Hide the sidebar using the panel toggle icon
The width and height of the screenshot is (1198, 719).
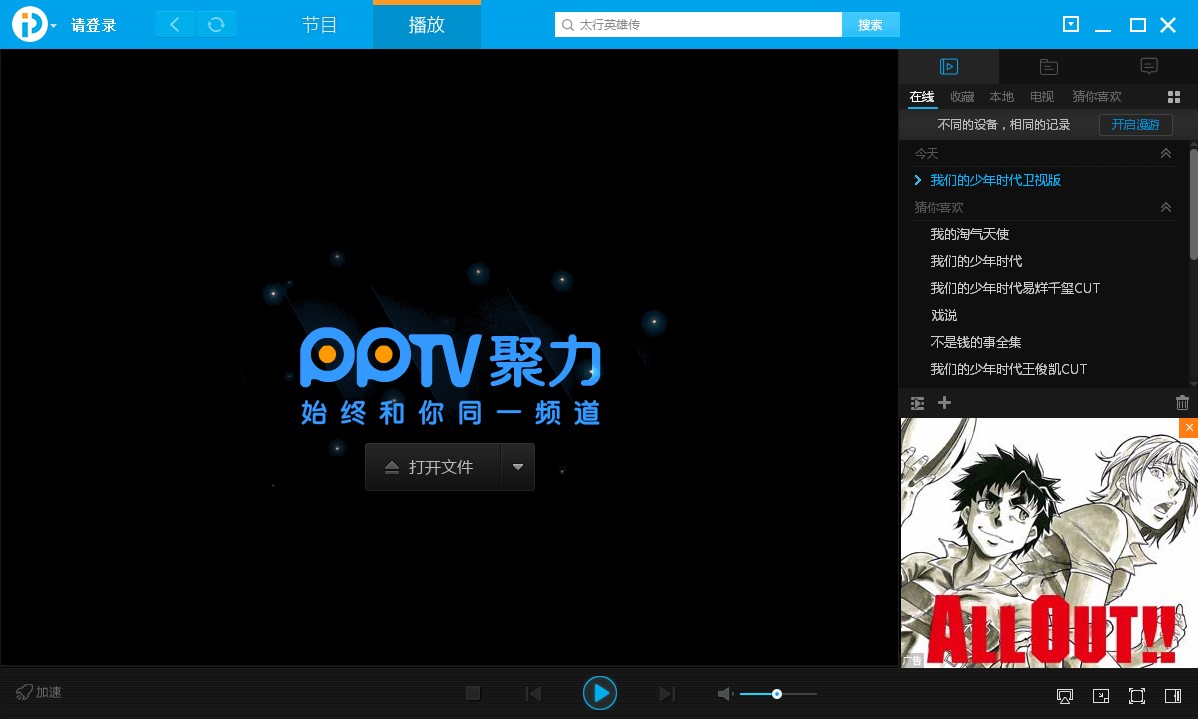(1172, 696)
